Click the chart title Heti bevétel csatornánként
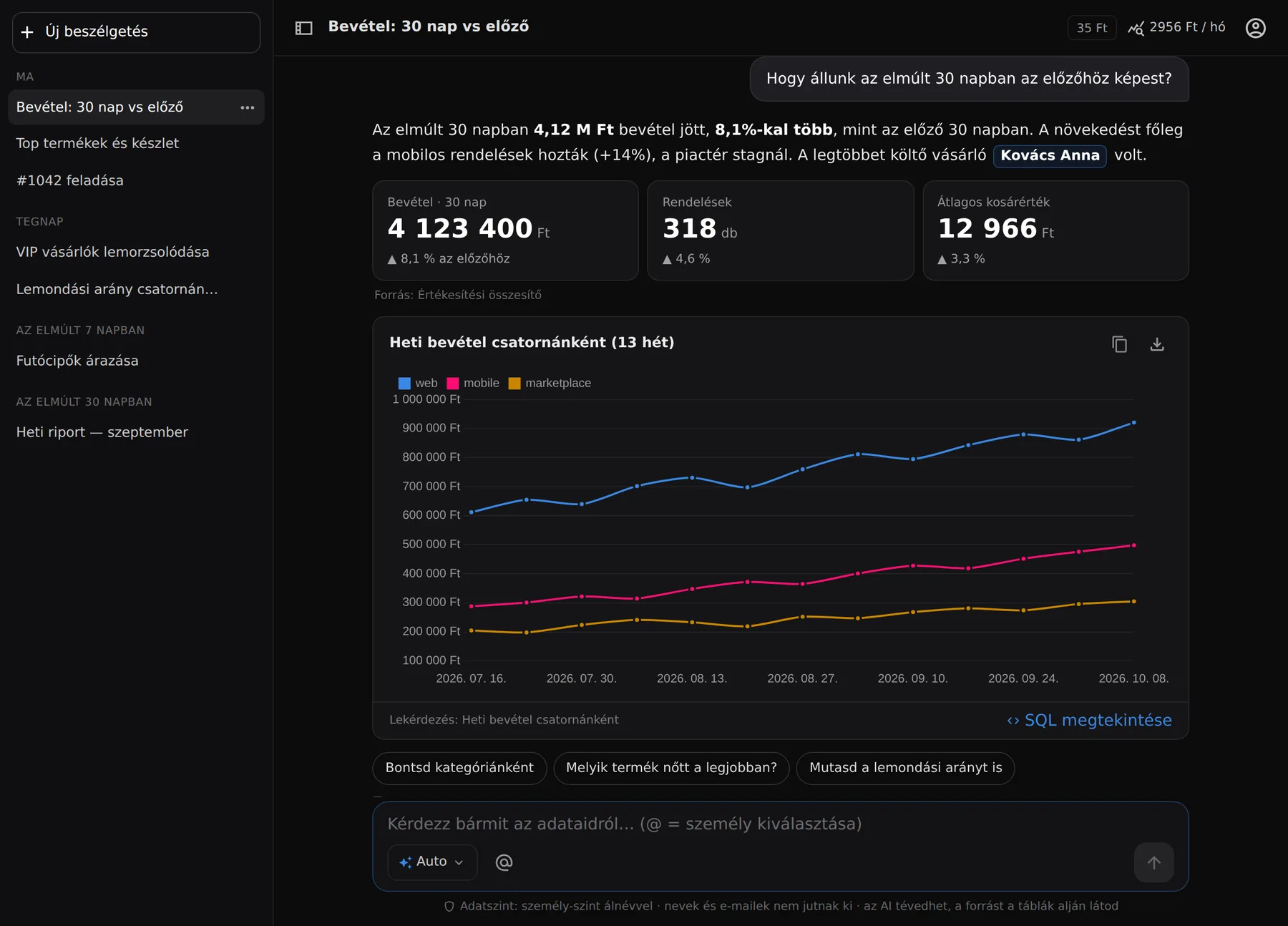Image resolution: width=1288 pixels, height=926 pixels. (532, 342)
